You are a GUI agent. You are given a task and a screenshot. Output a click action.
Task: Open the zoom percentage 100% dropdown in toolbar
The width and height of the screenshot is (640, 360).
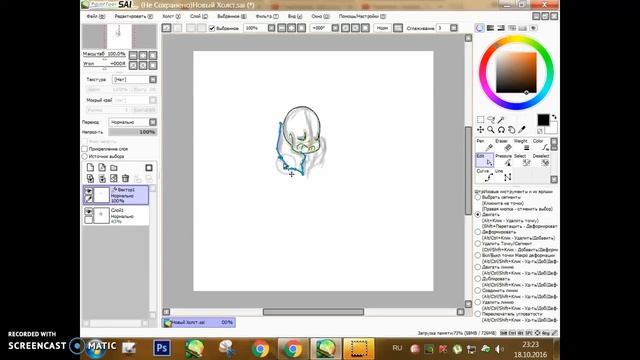point(271,28)
